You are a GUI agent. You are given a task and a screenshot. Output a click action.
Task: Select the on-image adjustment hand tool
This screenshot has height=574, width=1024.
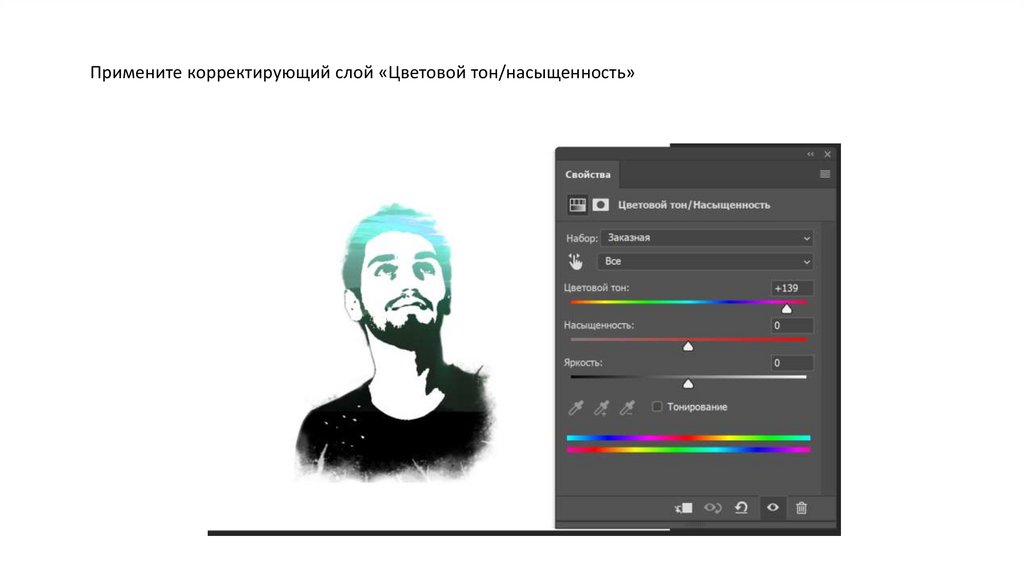(x=575, y=262)
